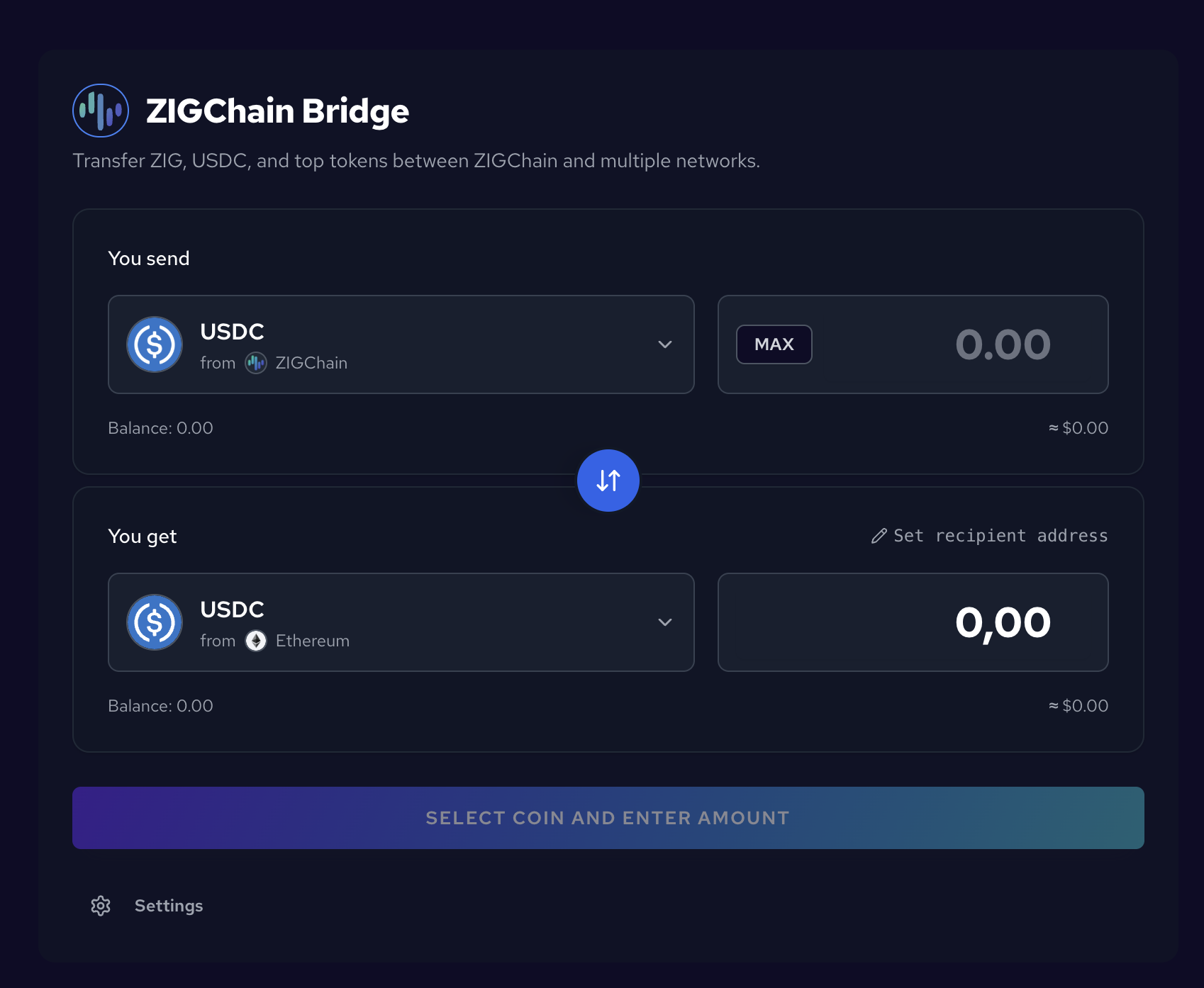Expand the You send token chevron
Viewport: 1204px width, 988px height.
tap(665, 344)
